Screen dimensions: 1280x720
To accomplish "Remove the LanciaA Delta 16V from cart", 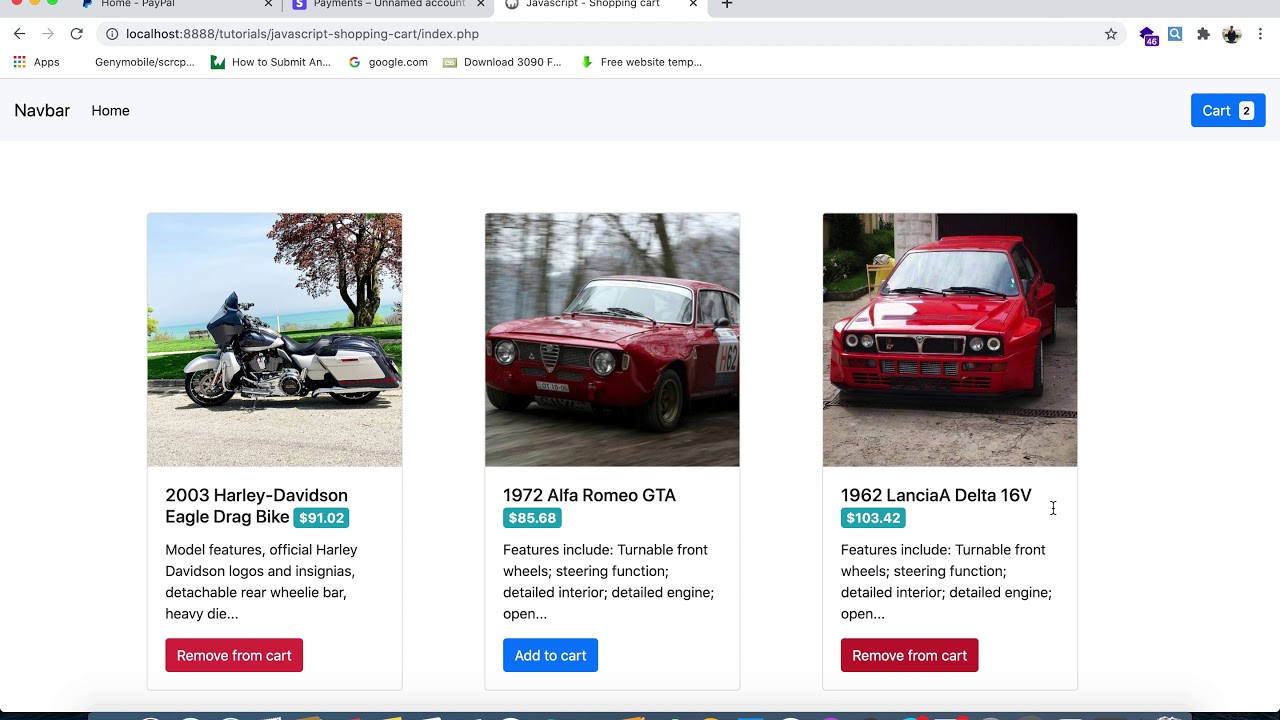I will point(909,655).
